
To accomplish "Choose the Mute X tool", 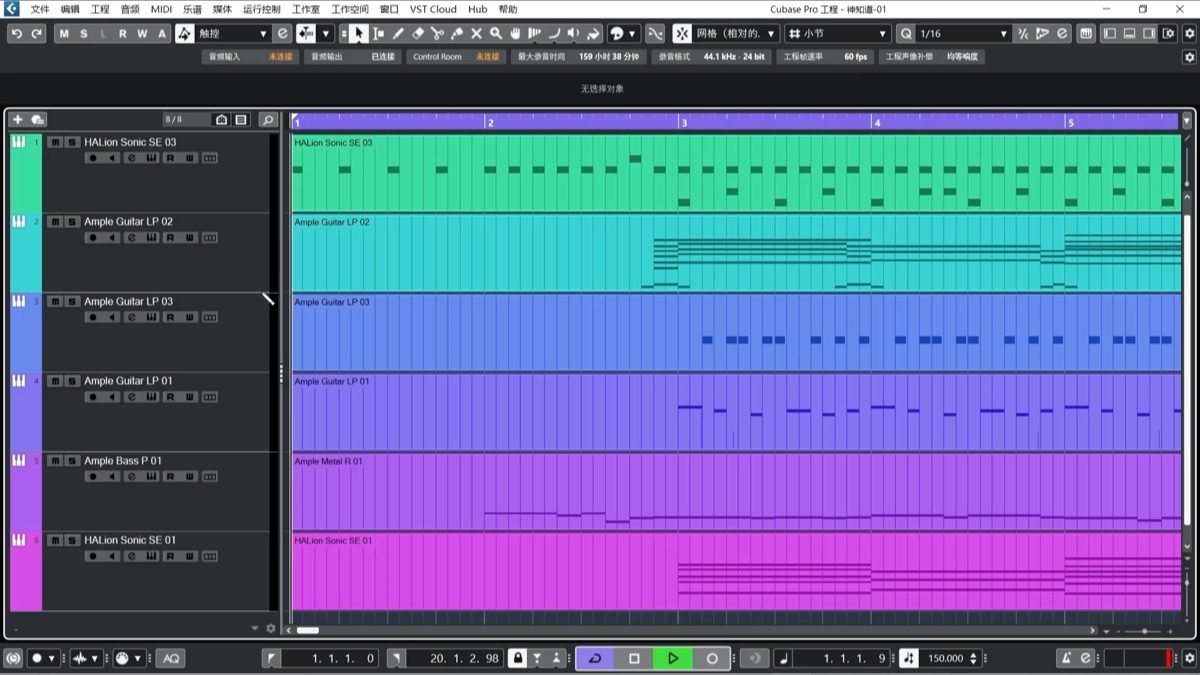I will tap(476, 34).
